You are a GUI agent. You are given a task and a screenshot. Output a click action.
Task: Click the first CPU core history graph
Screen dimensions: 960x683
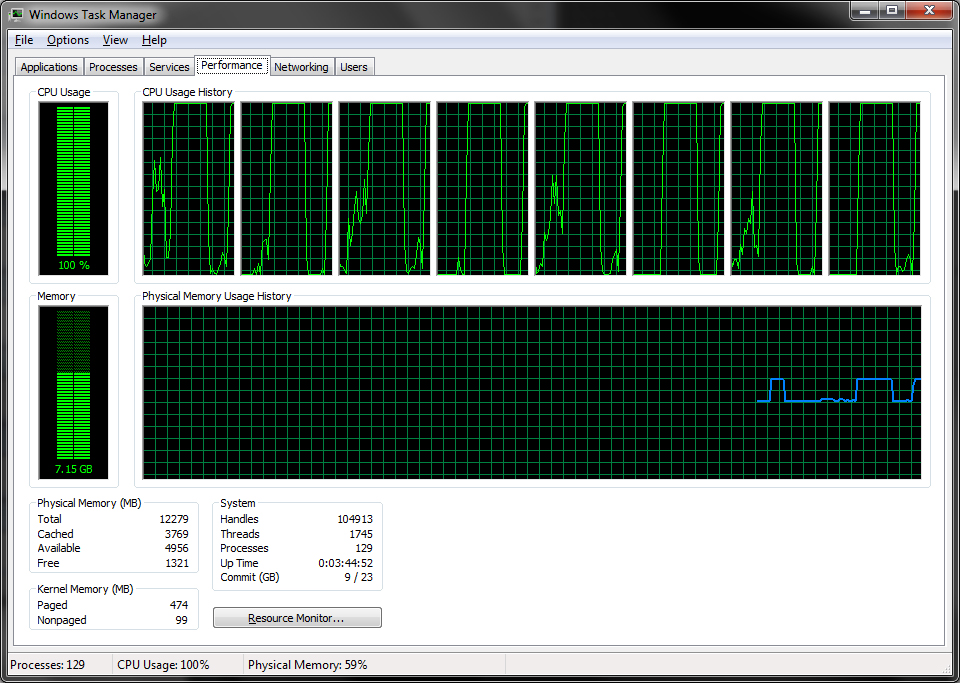click(188, 188)
